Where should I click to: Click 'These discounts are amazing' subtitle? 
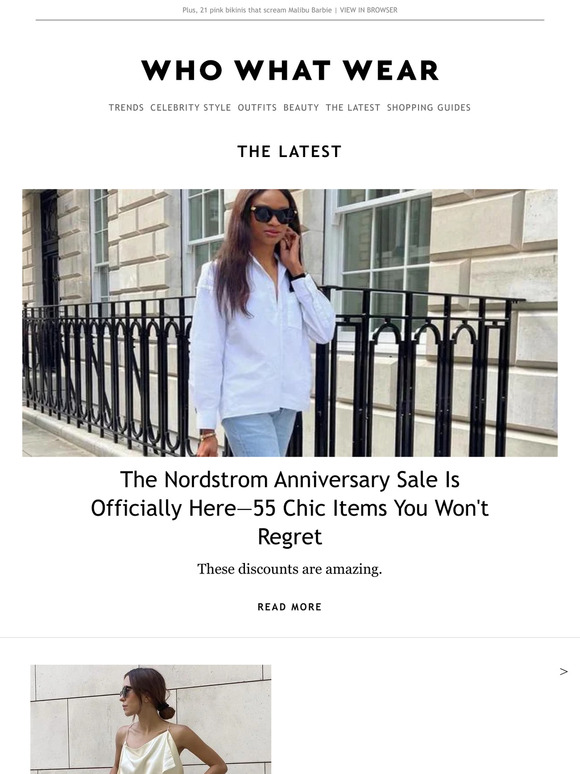point(290,569)
